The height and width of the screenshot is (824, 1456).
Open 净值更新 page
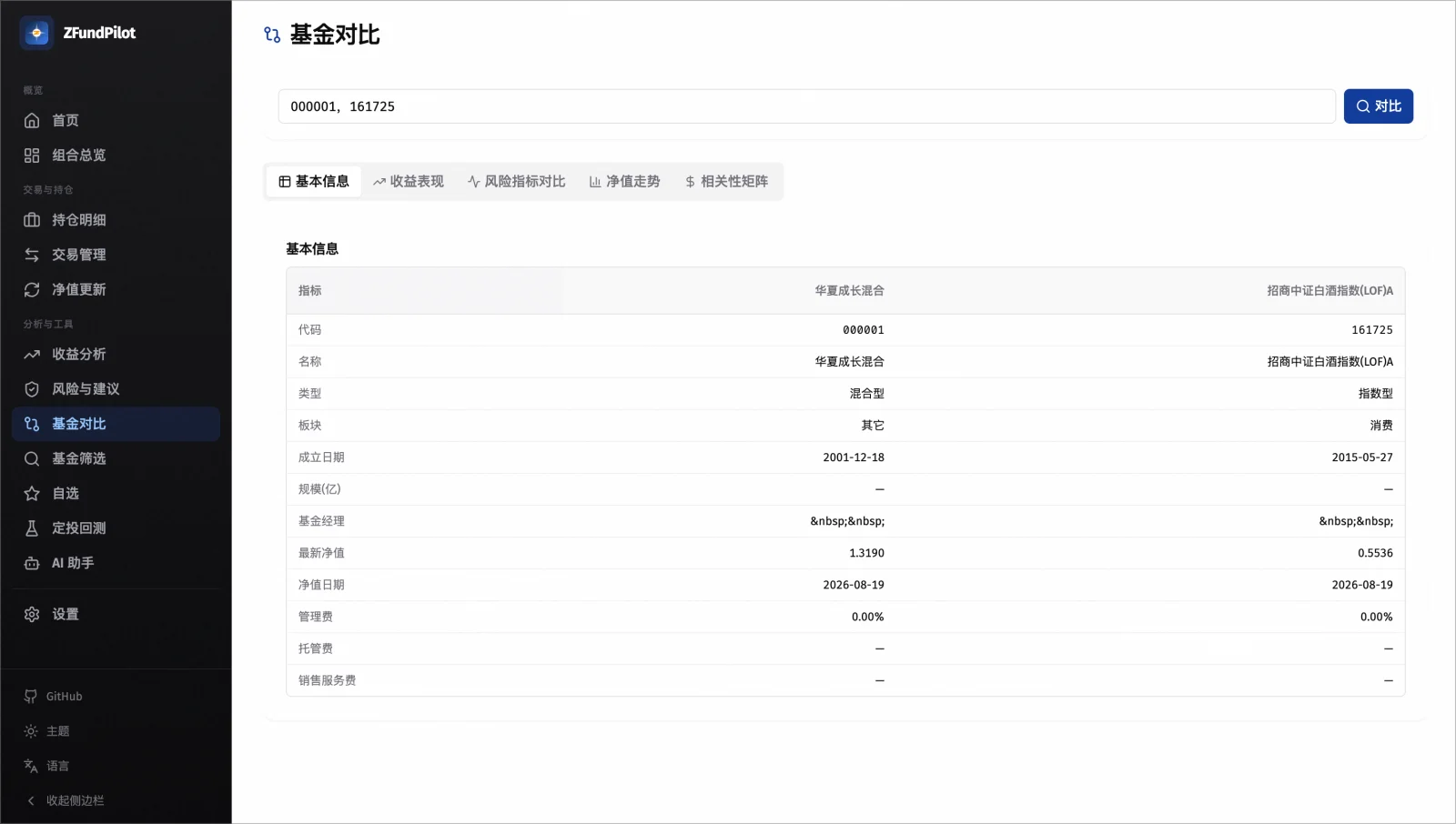(116, 289)
